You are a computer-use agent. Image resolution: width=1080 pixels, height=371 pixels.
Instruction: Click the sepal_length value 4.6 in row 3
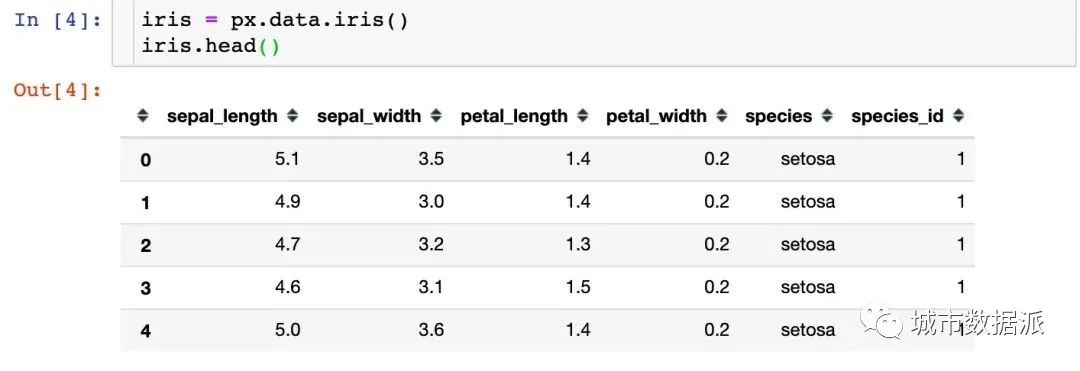pos(287,287)
